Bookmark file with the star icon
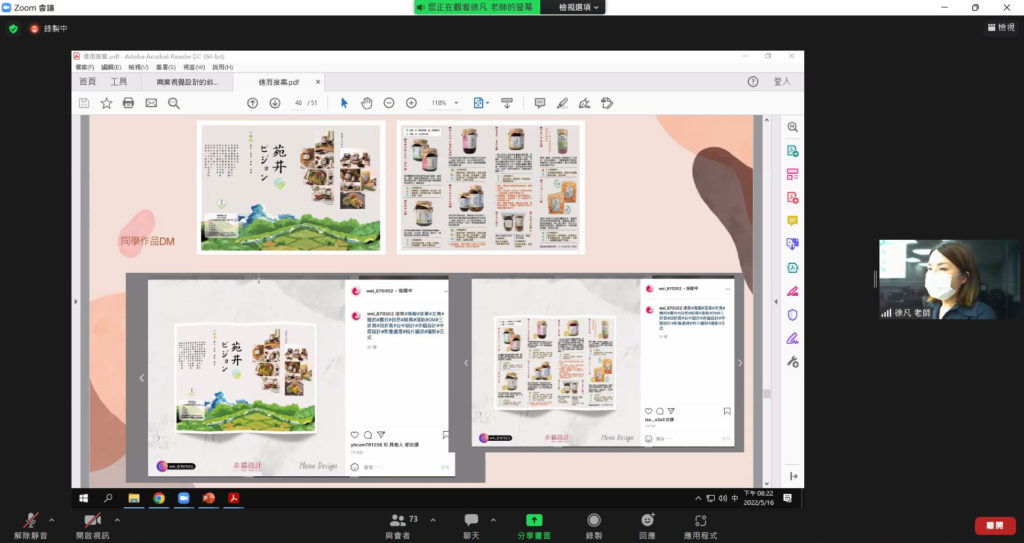The image size is (1024, 543). click(x=106, y=103)
